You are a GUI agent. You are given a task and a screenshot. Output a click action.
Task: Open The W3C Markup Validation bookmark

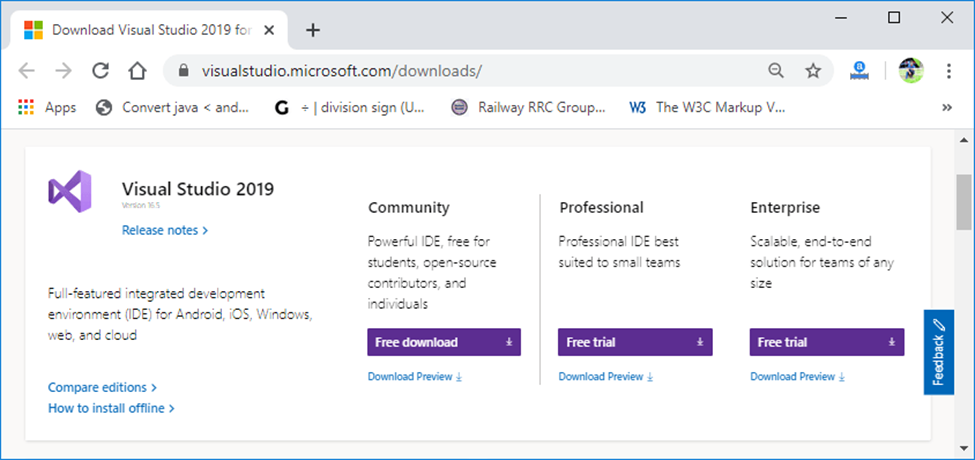point(707,108)
